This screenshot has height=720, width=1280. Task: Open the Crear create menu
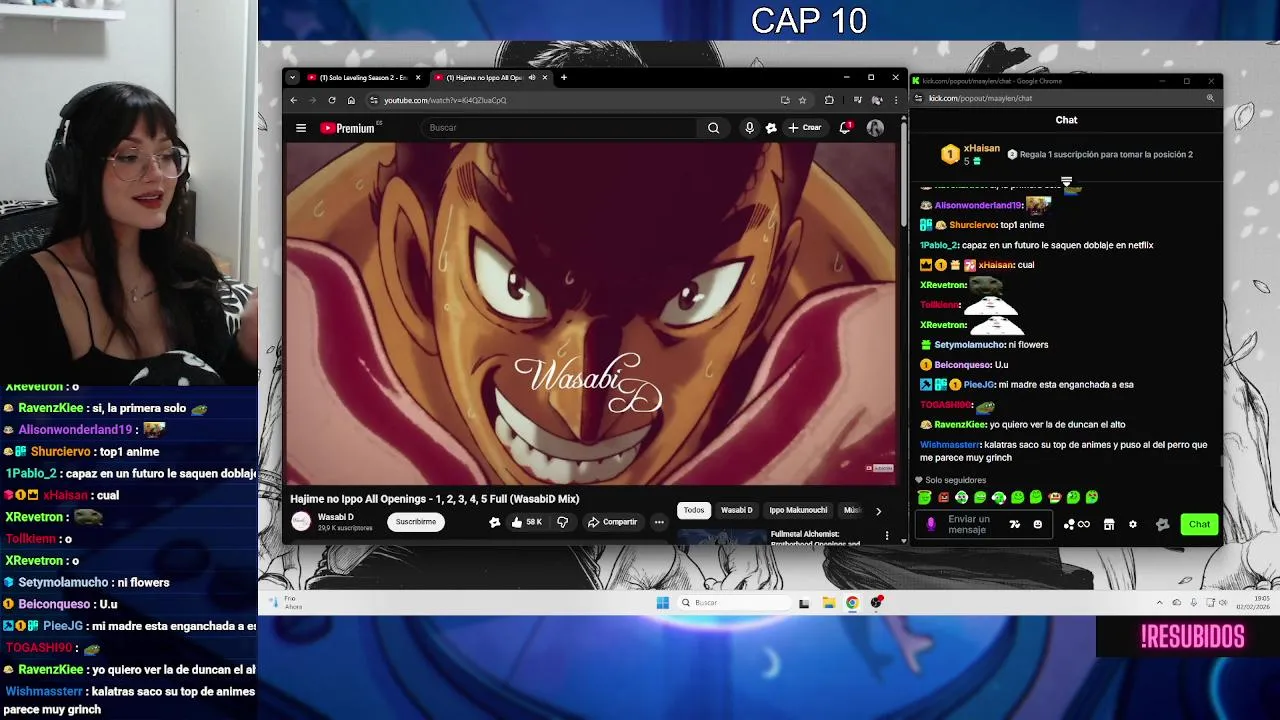coord(804,128)
